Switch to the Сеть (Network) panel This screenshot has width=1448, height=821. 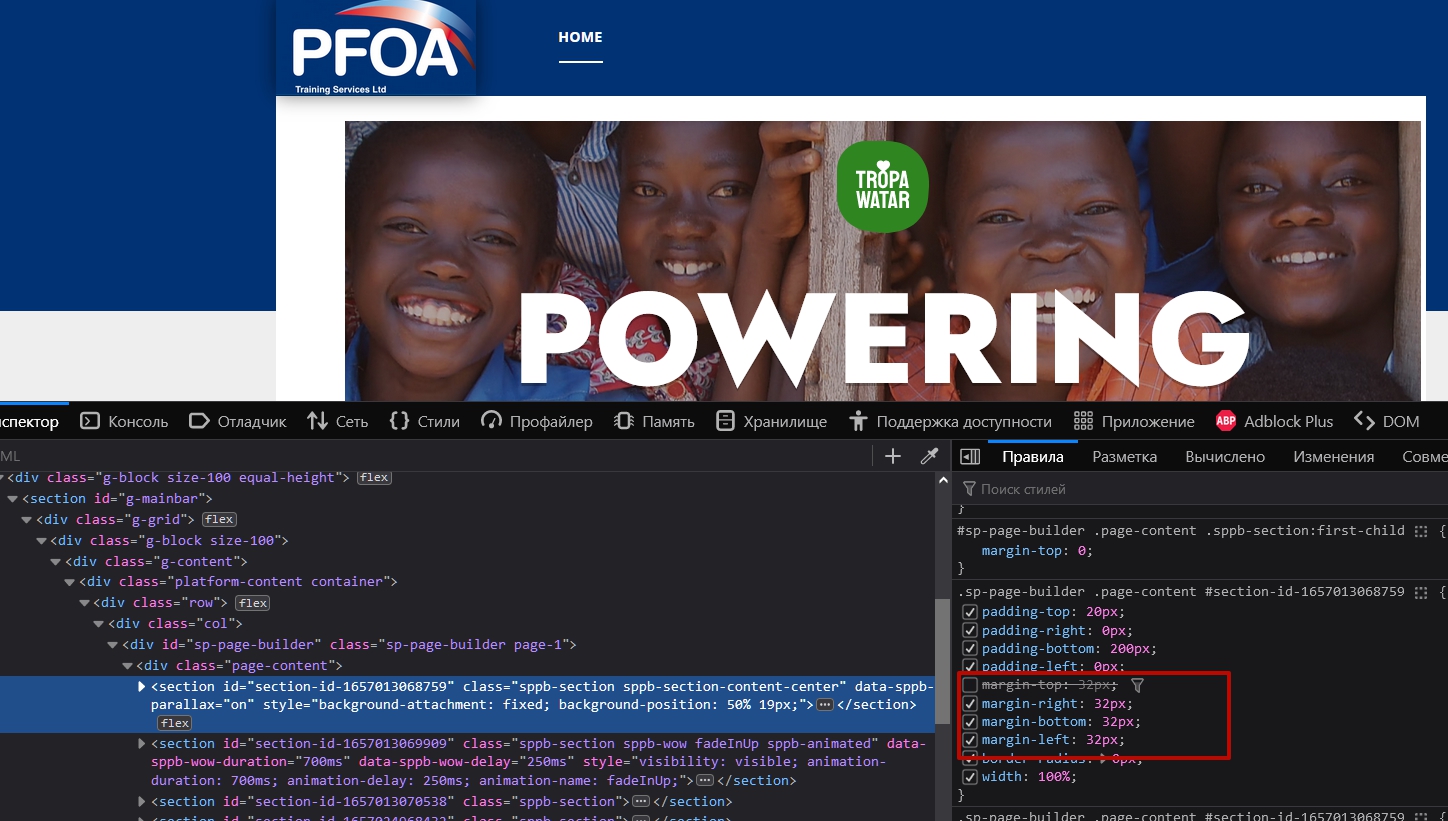338,421
